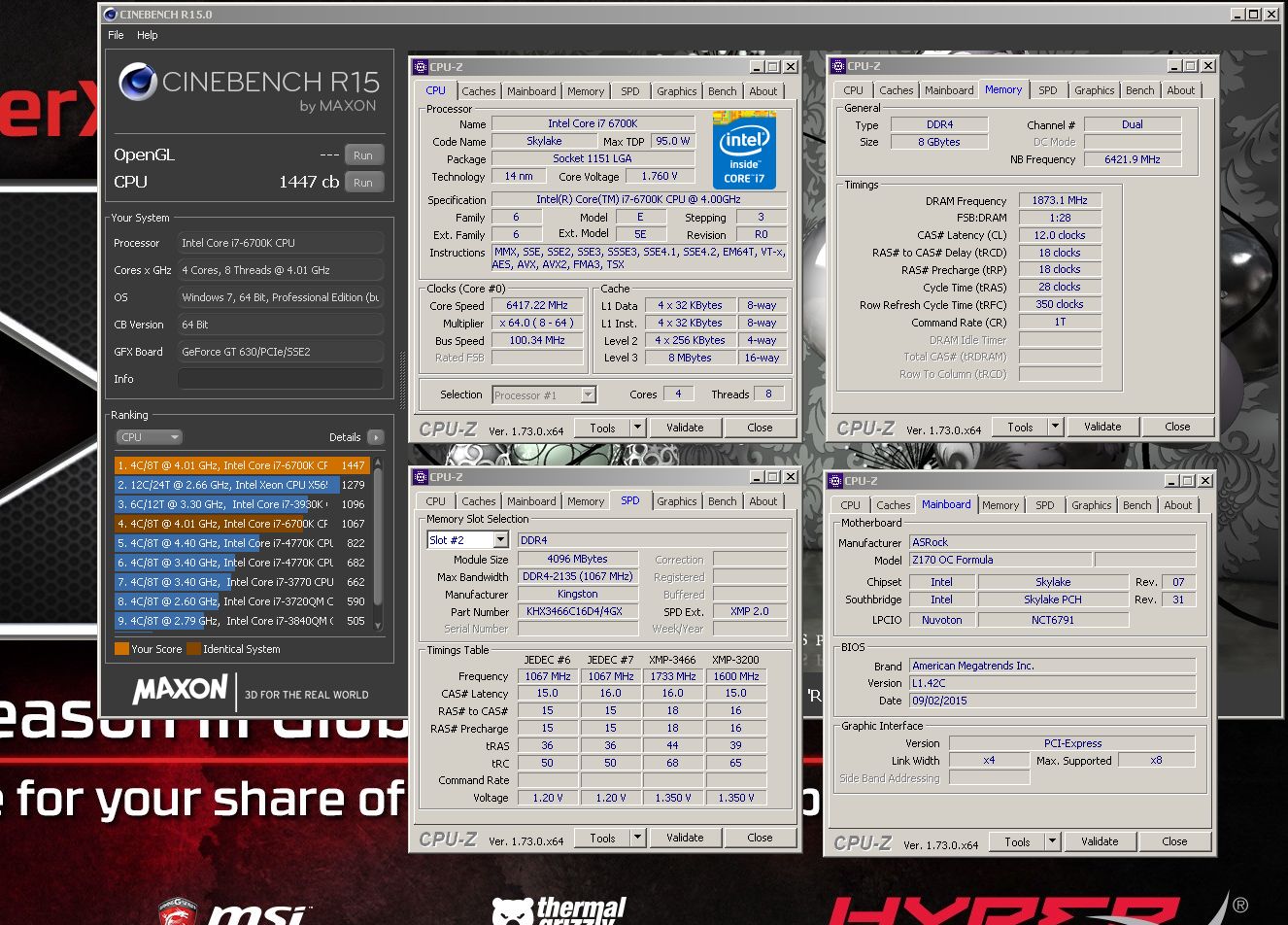Click the Cinebench R15 logo sphere icon
Viewport: 1288px width, 925px height.
coord(138,82)
